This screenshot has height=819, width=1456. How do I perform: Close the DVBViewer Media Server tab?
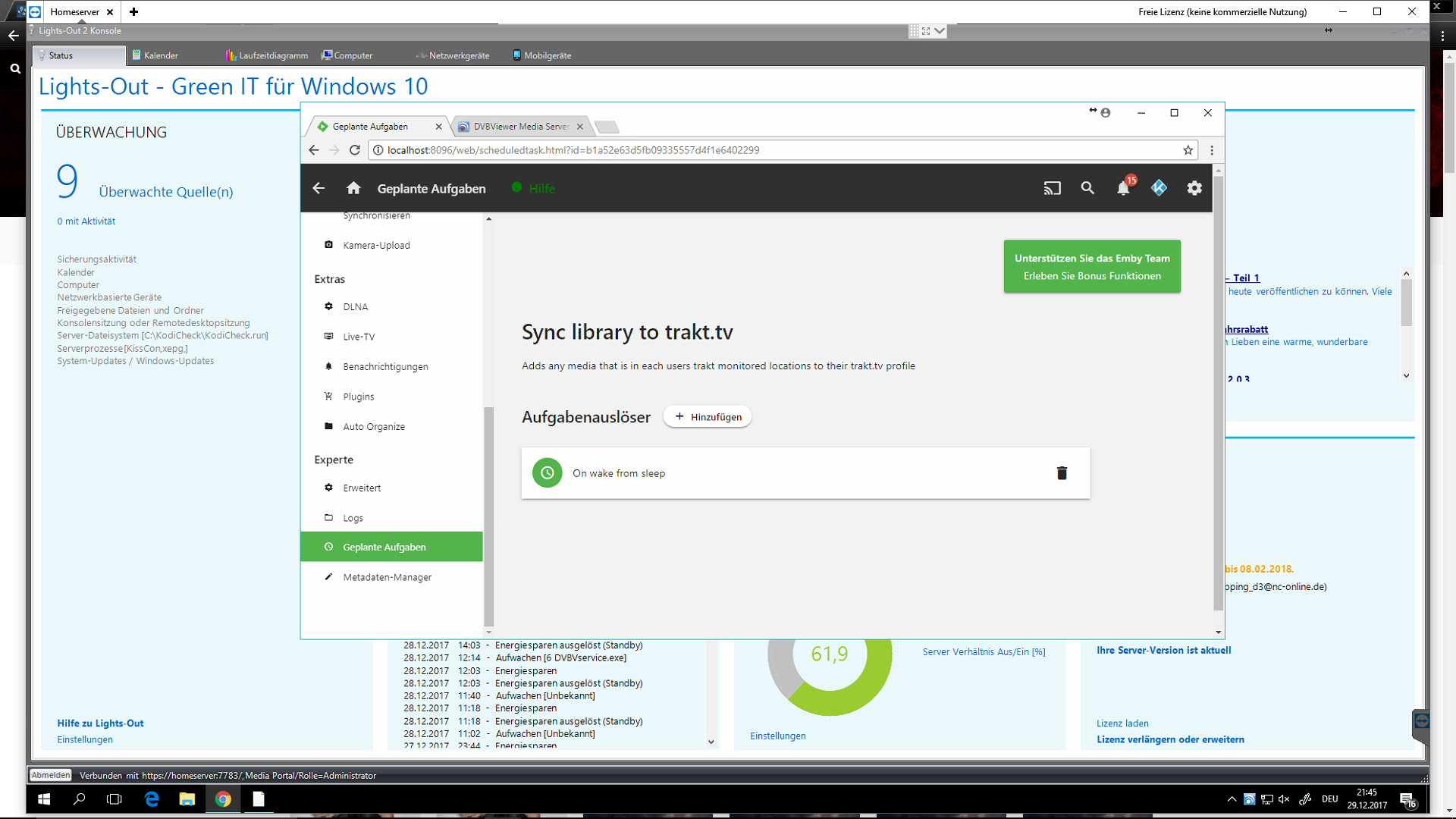(x=580, y=127)
